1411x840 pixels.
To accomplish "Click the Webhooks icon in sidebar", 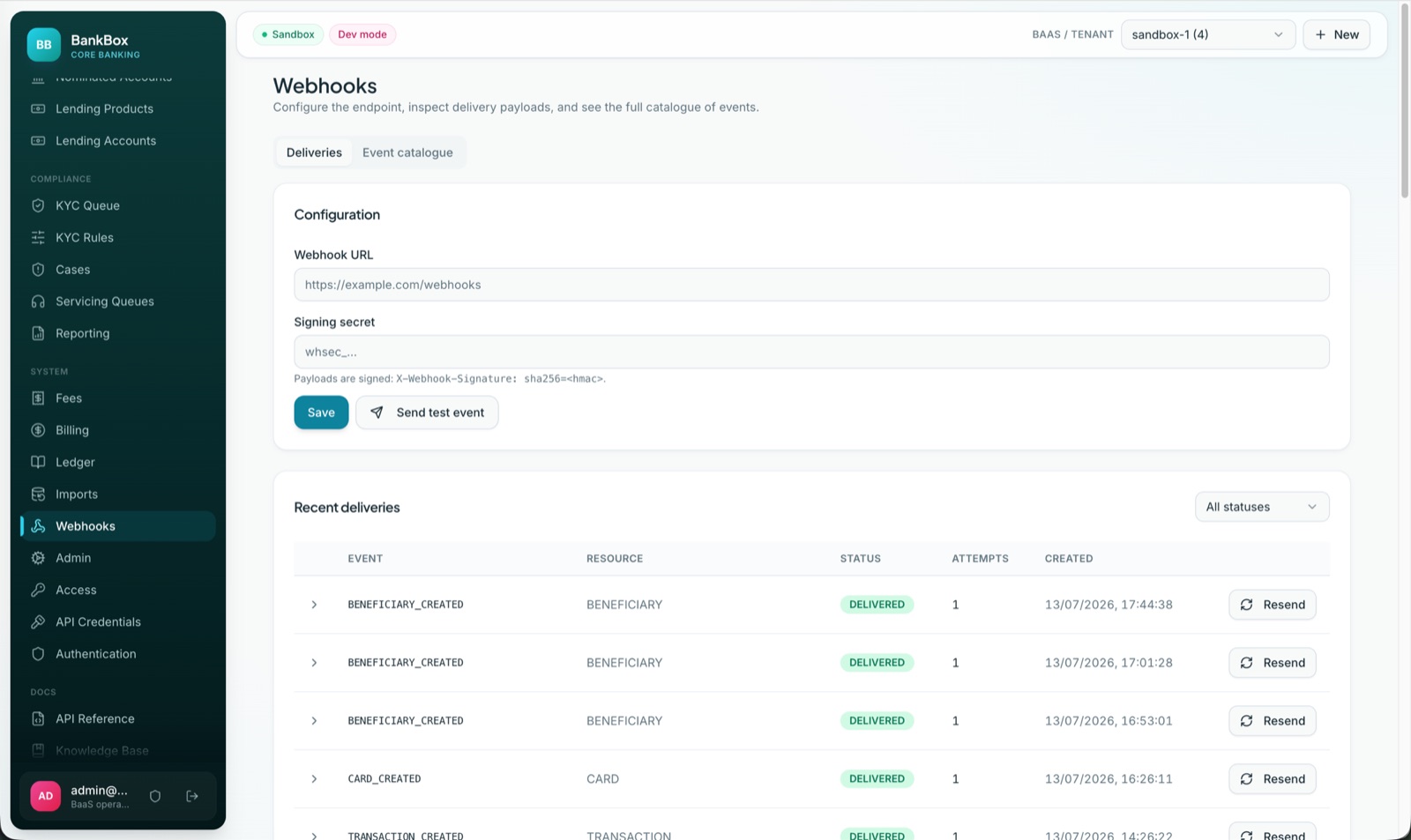I will coord(38,526).
